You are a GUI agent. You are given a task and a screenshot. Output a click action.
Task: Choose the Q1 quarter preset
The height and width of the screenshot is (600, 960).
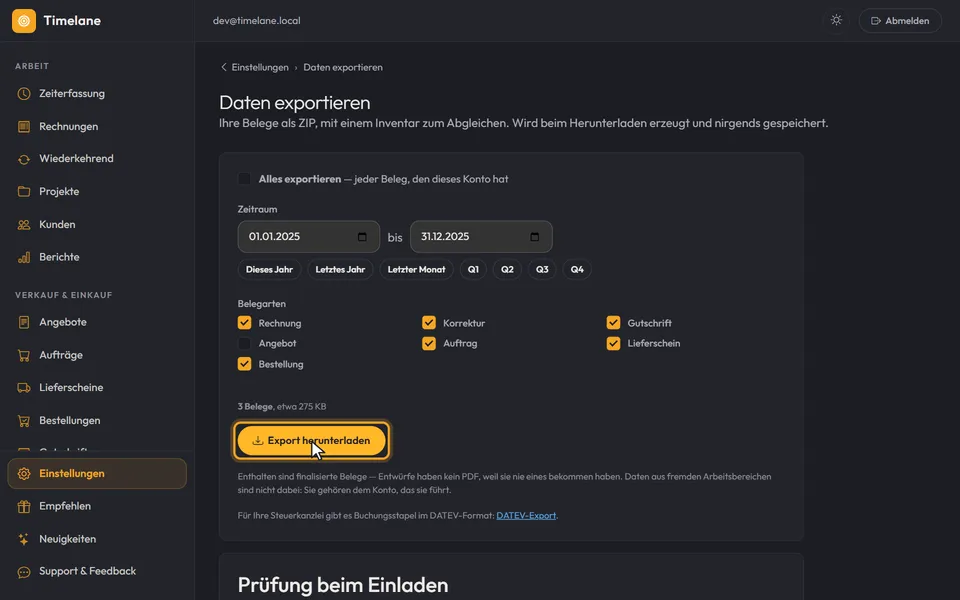point(473,269)
